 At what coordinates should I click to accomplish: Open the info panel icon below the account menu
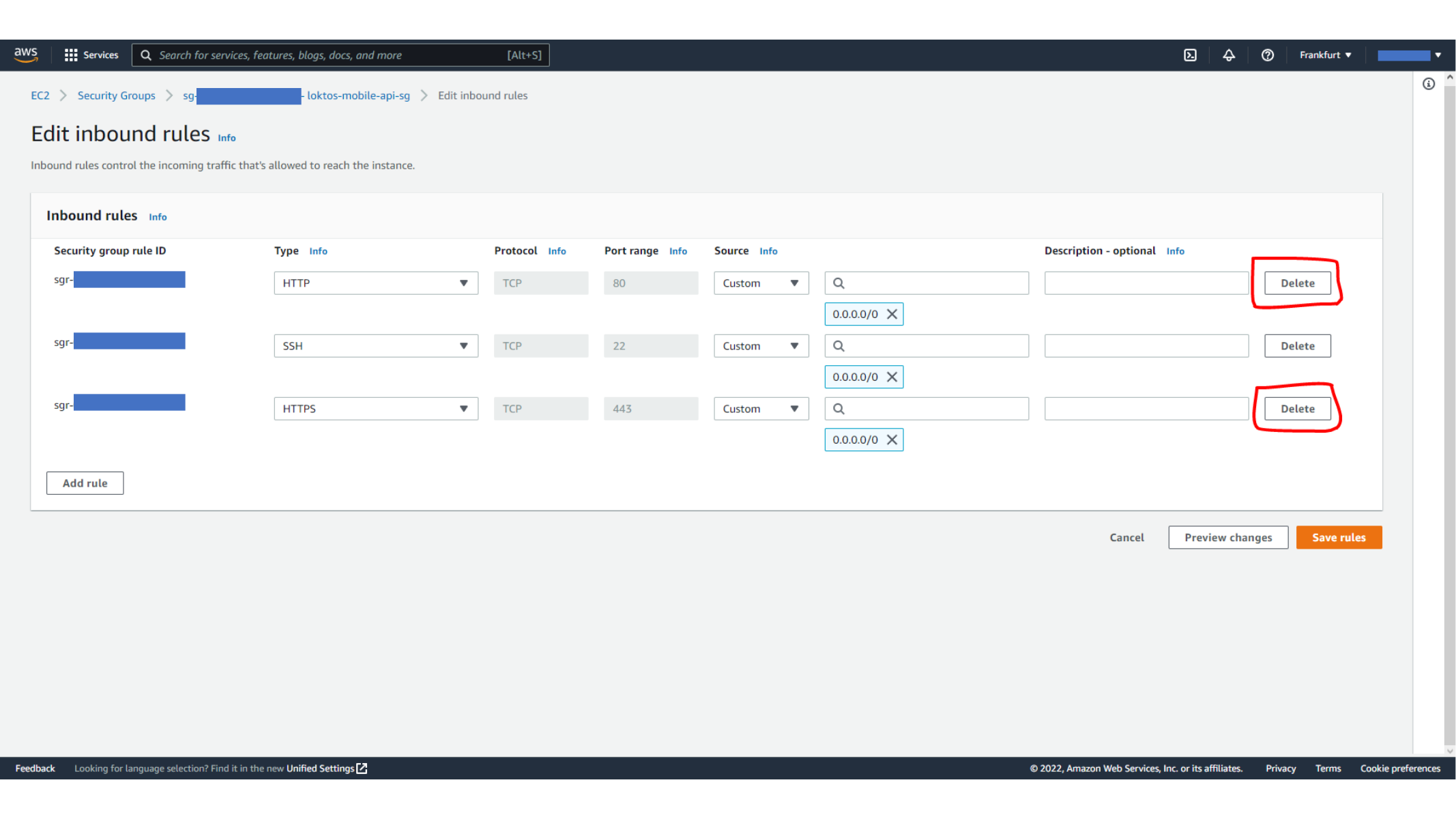[x=1428, y=84]
